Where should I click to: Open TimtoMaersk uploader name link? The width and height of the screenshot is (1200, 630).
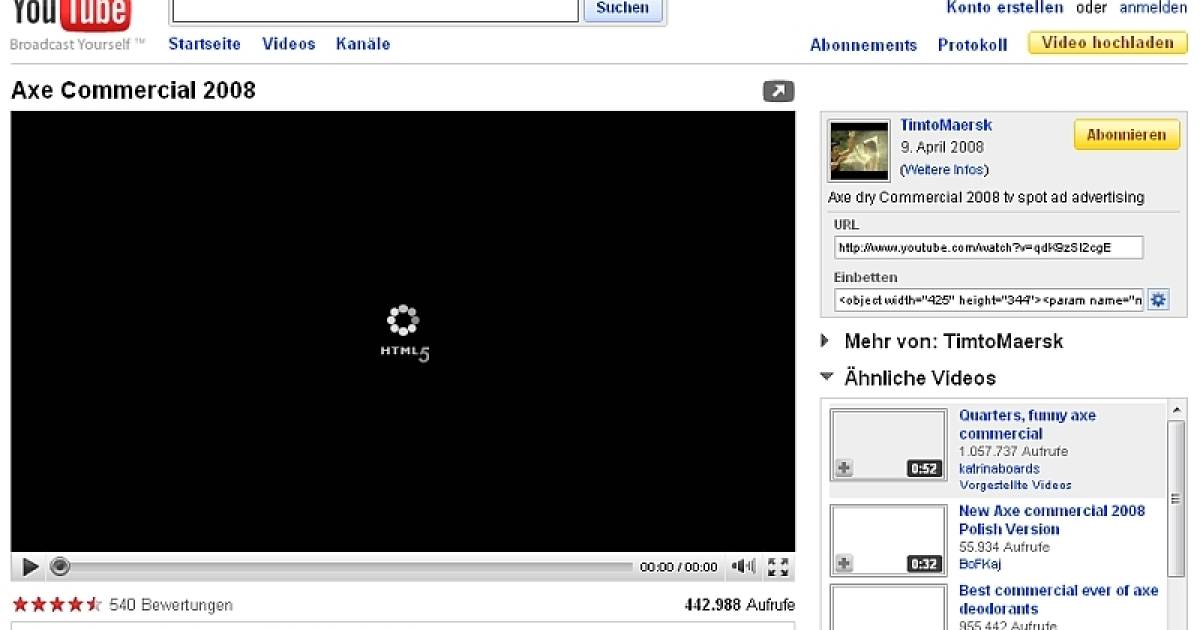tap(946, 125)
